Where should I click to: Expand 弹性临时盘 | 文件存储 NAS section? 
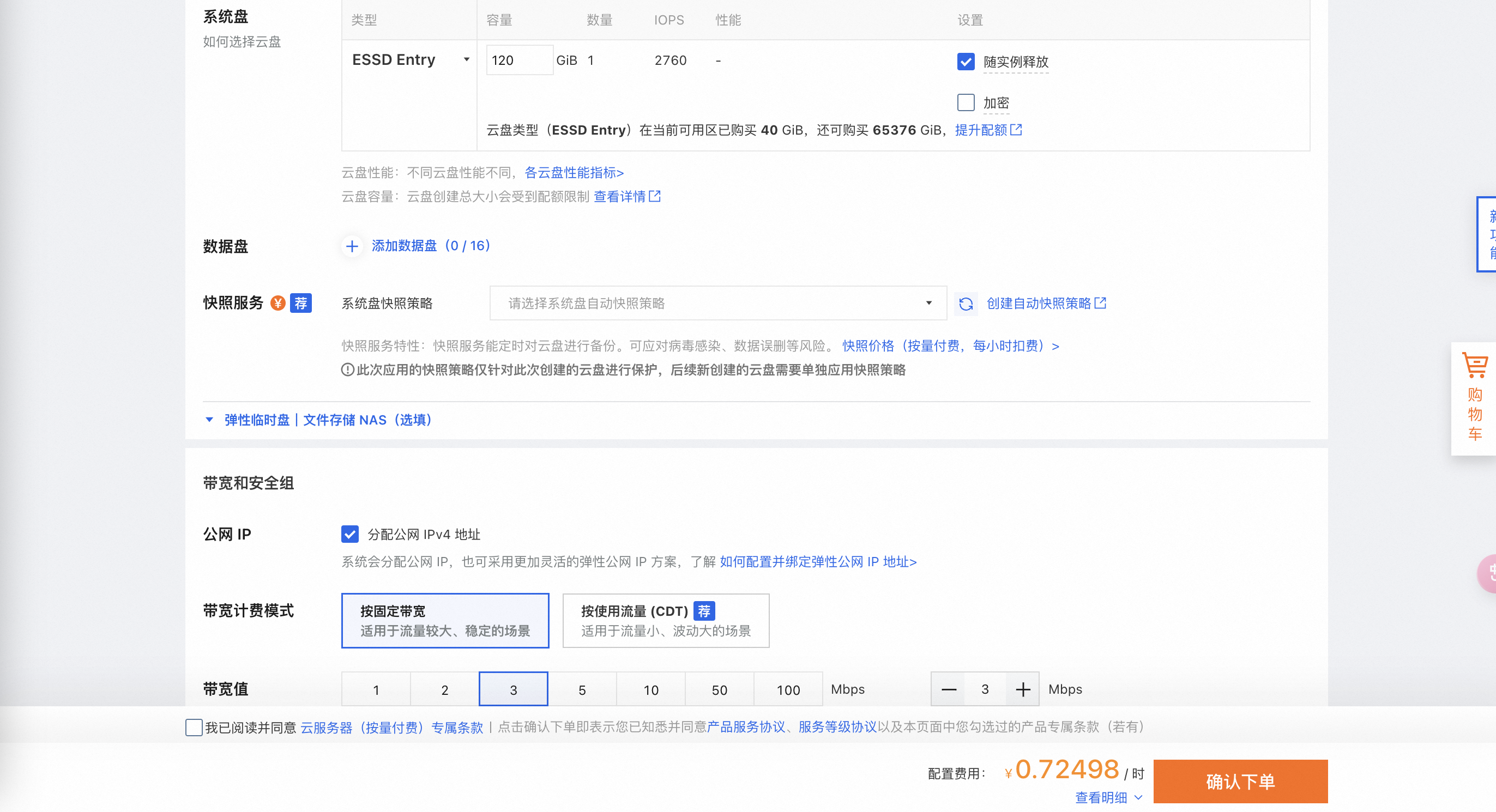[318, 420]
